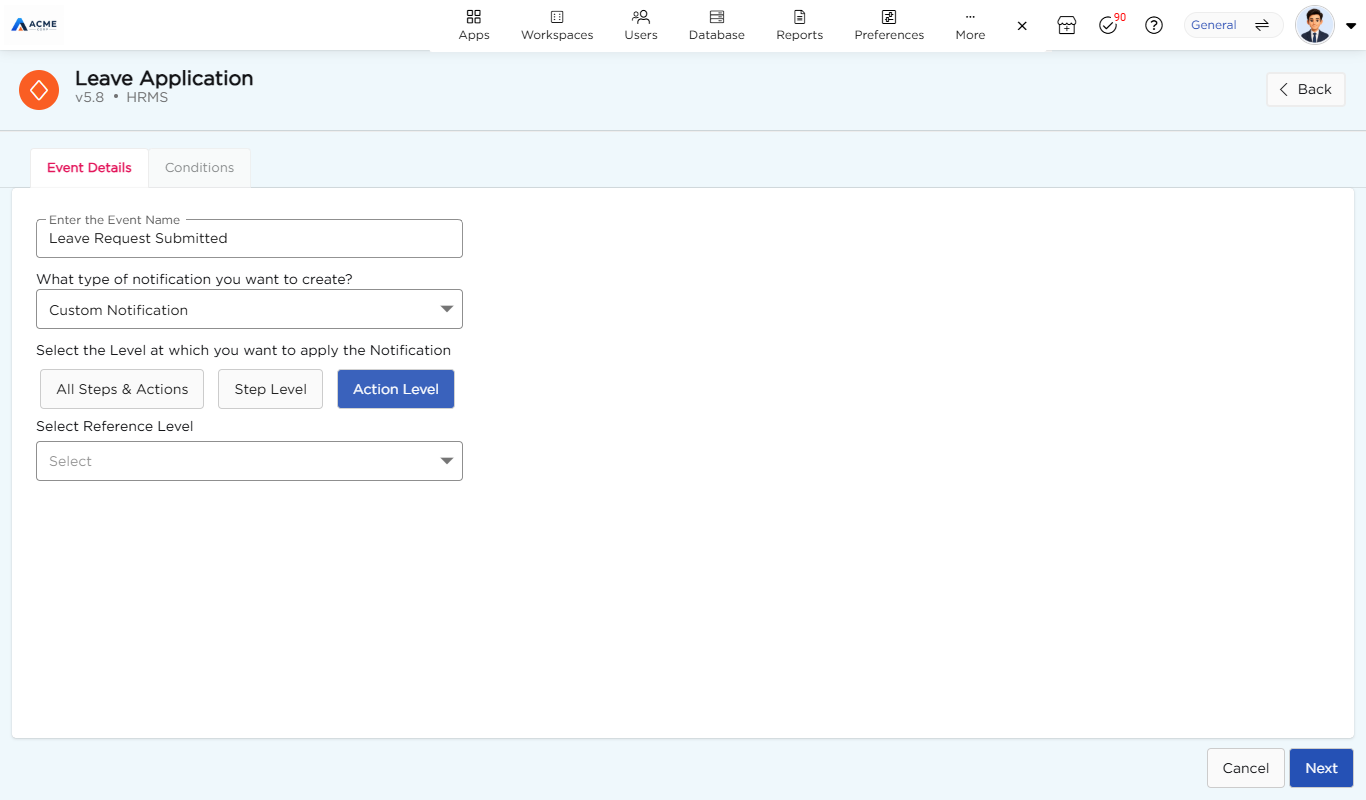Image resolution: width=1366 pixels, height=800 pixels.
Task: Open the user profile avatar
Action: pos(1315,25)
